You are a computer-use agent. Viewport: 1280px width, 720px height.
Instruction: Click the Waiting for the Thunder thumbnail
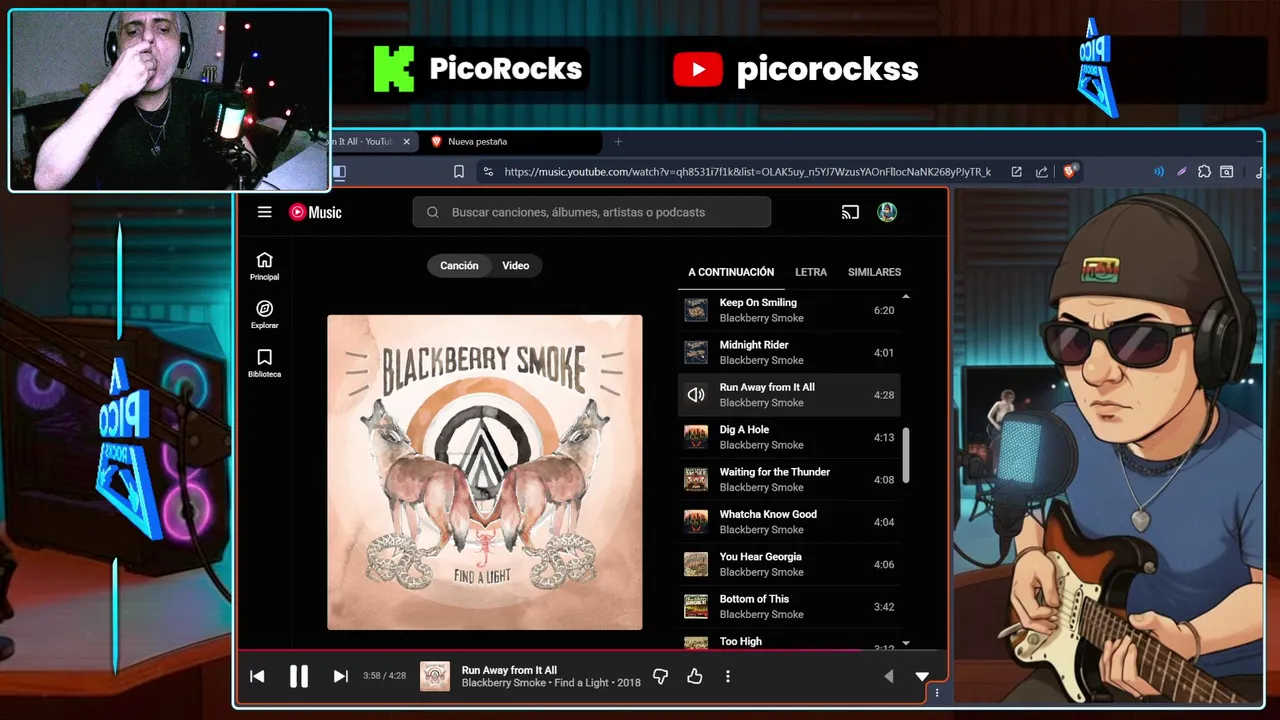[696, 479]
